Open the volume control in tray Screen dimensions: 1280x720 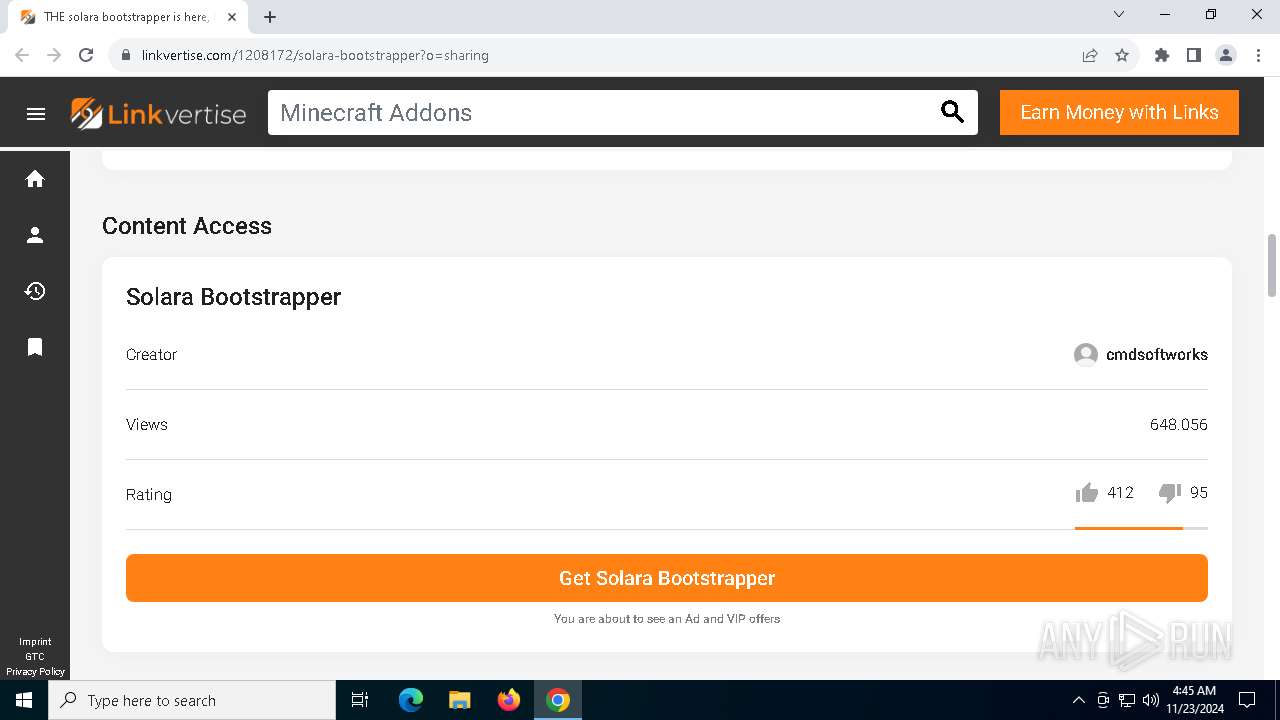(x=1151, y=700)
